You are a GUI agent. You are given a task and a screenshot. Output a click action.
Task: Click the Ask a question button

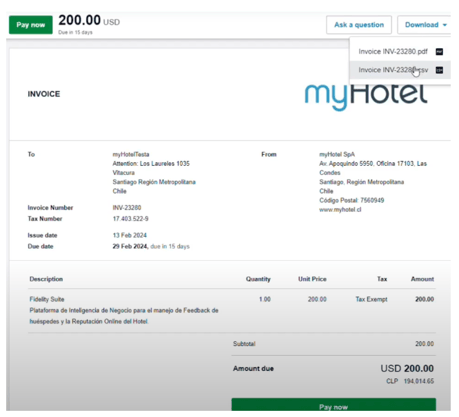[359, 25]
